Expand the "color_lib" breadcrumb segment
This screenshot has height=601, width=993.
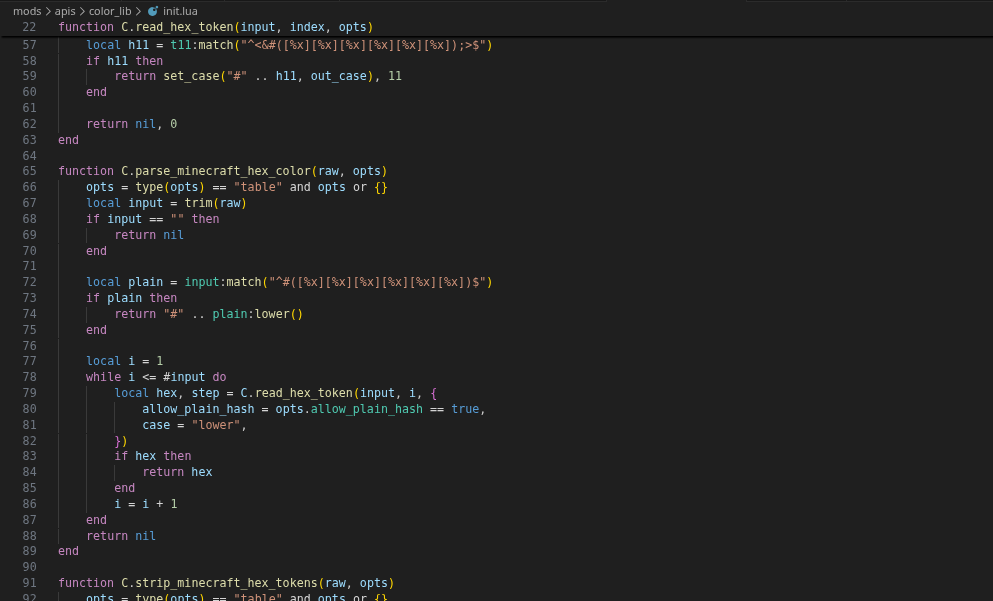point(110,11)
